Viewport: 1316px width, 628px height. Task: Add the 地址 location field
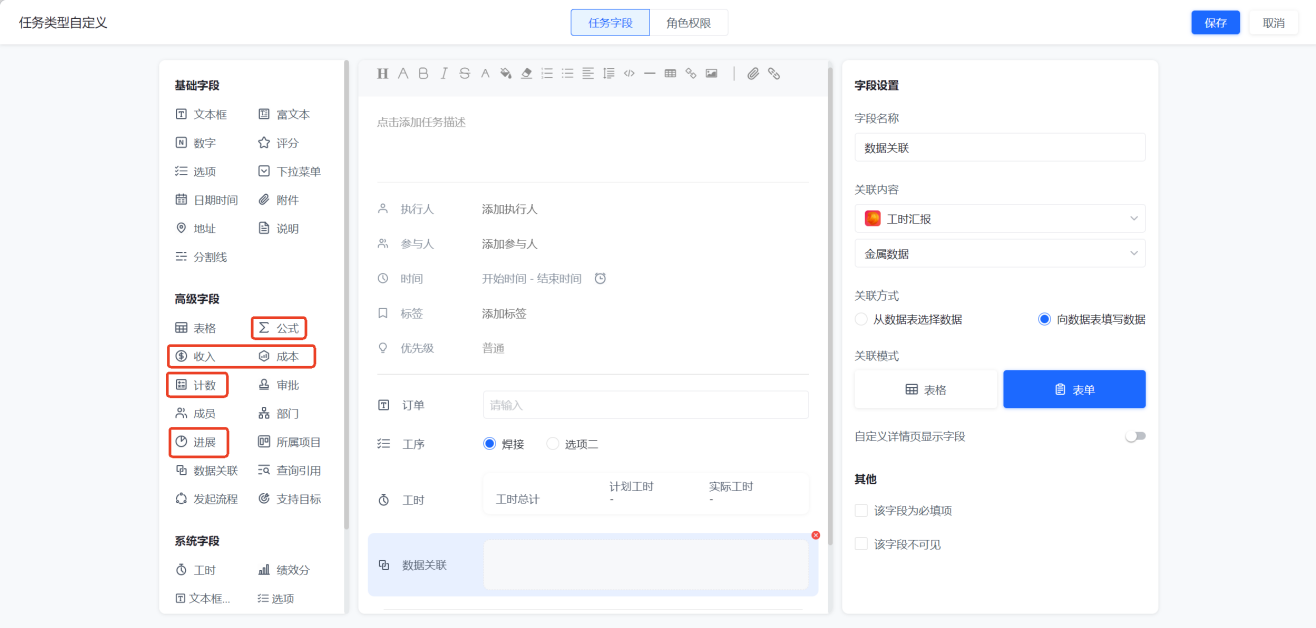click(195, 228)
